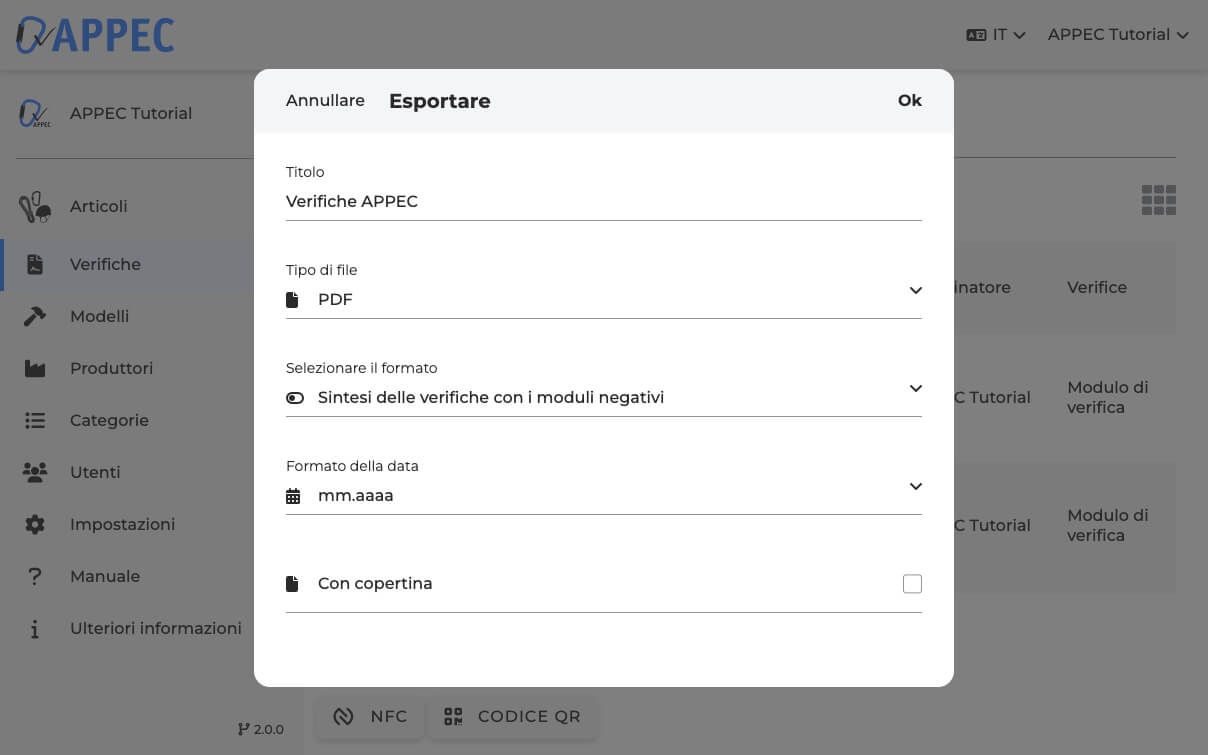Click the toggle icon beside Sintesi delle verifiche
The image size is (1208, 755).
[295, 398]
